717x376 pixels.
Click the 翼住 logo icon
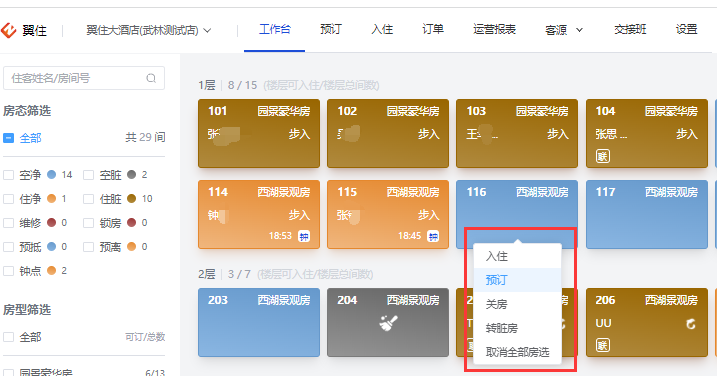click(x=8, y=30)
